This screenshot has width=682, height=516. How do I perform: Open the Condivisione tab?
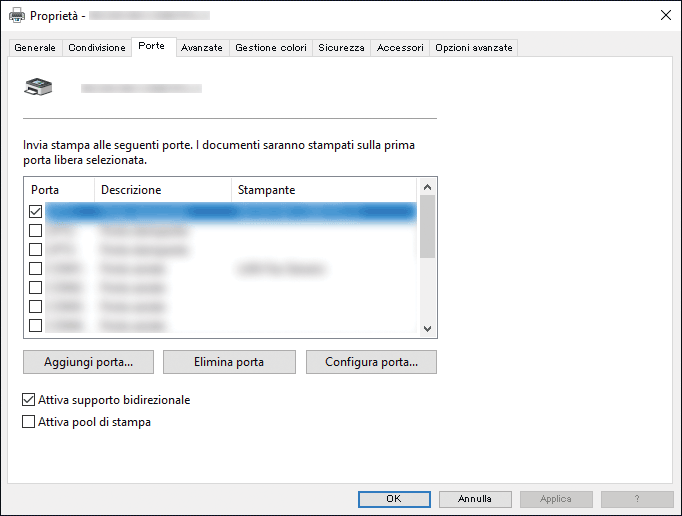(97, 47)
